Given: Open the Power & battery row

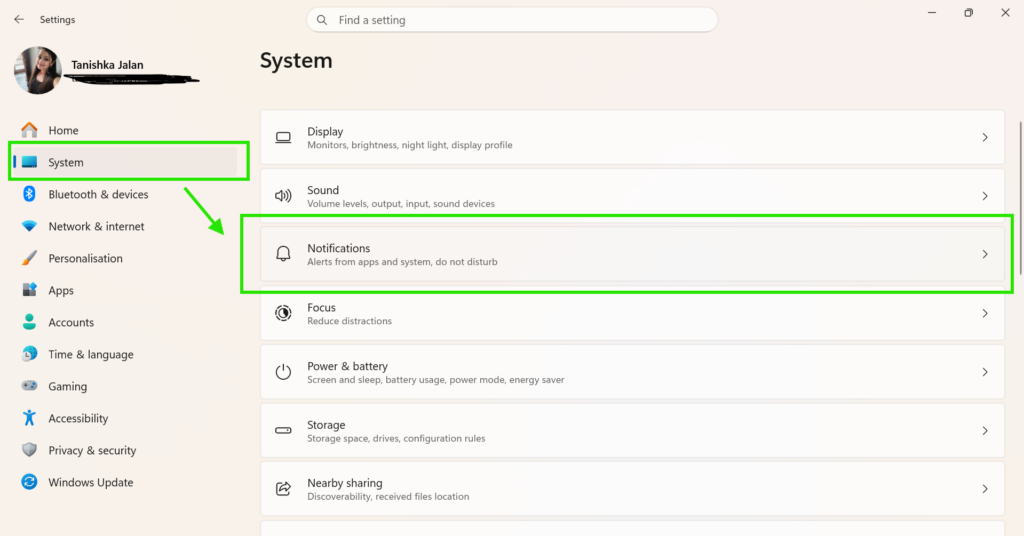Looking at the screenshot, I should coord(632,372).
